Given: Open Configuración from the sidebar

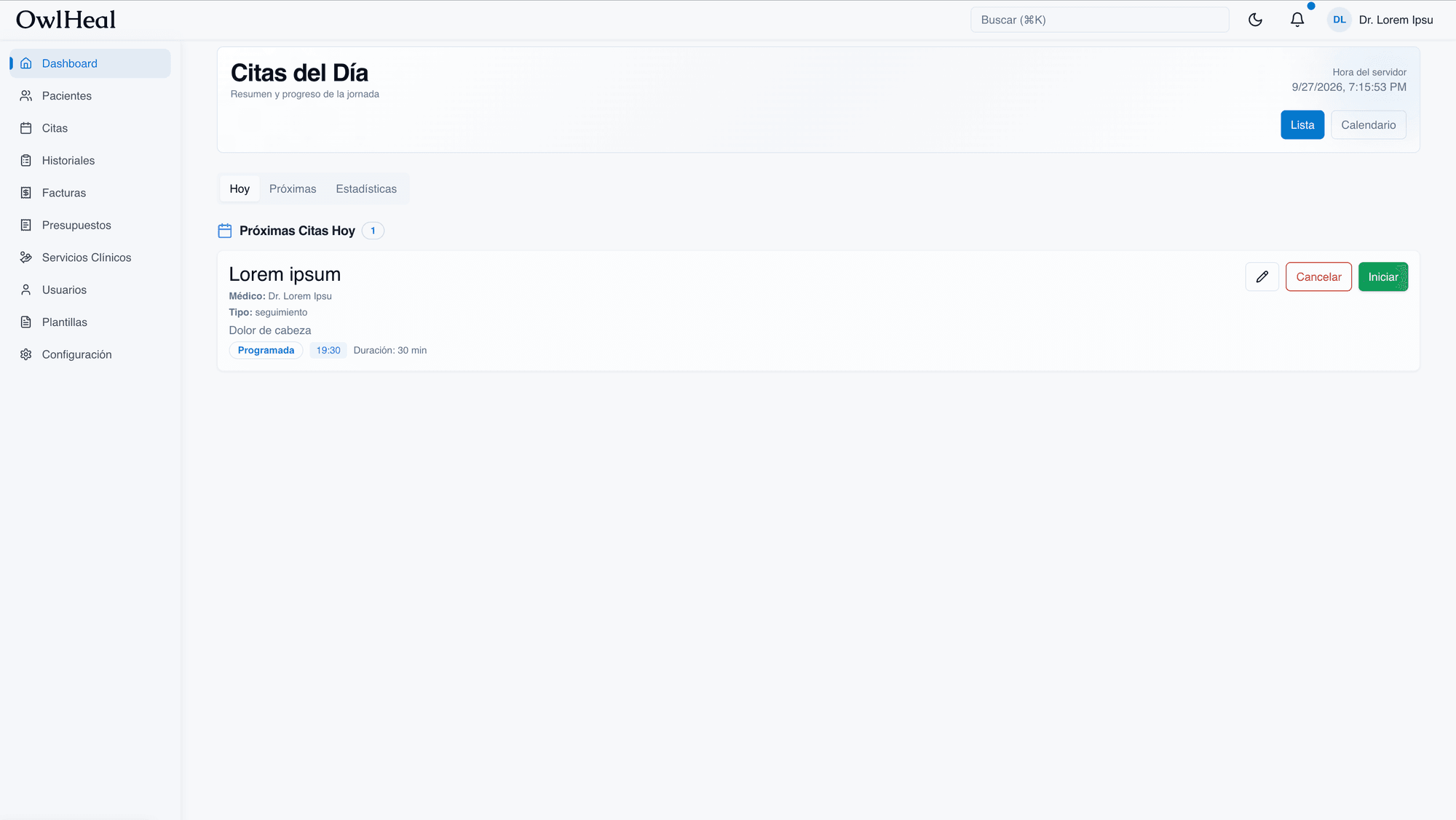Looking at the screenshot, I should [x=90, y=354].
